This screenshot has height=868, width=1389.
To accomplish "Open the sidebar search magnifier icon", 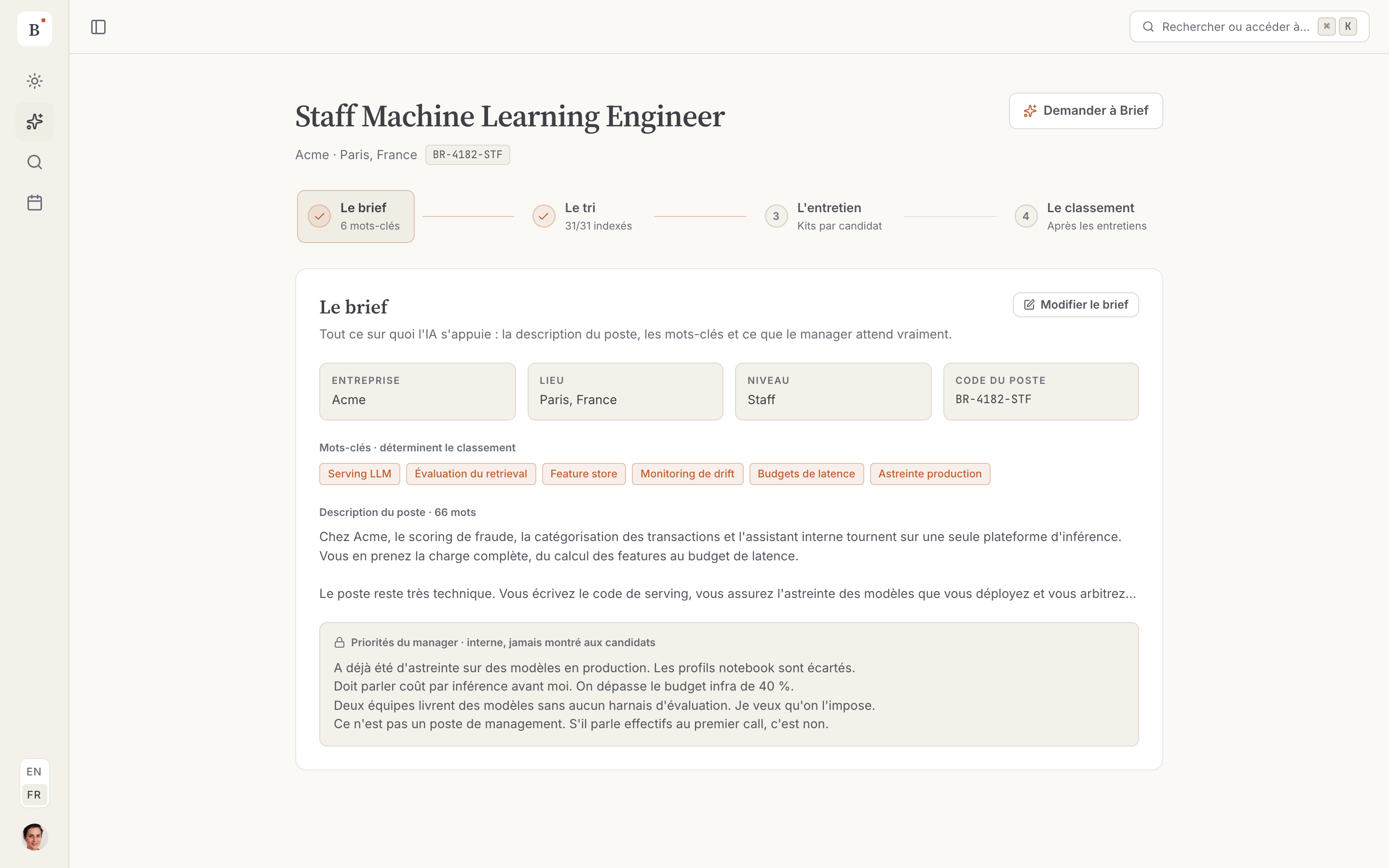I will [x=34, y=163].
